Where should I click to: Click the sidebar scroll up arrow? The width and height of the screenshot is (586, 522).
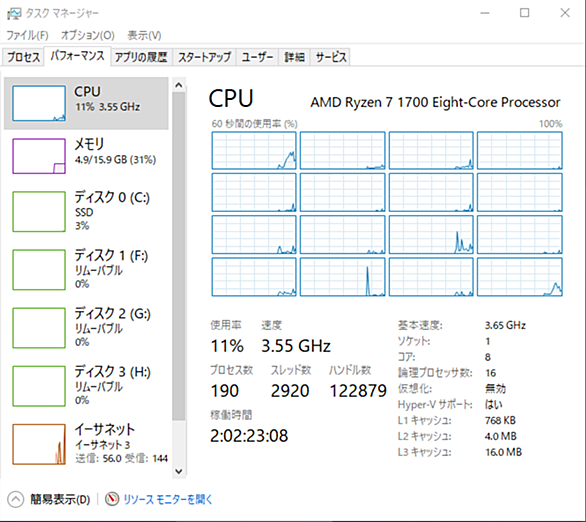point(179,86)
